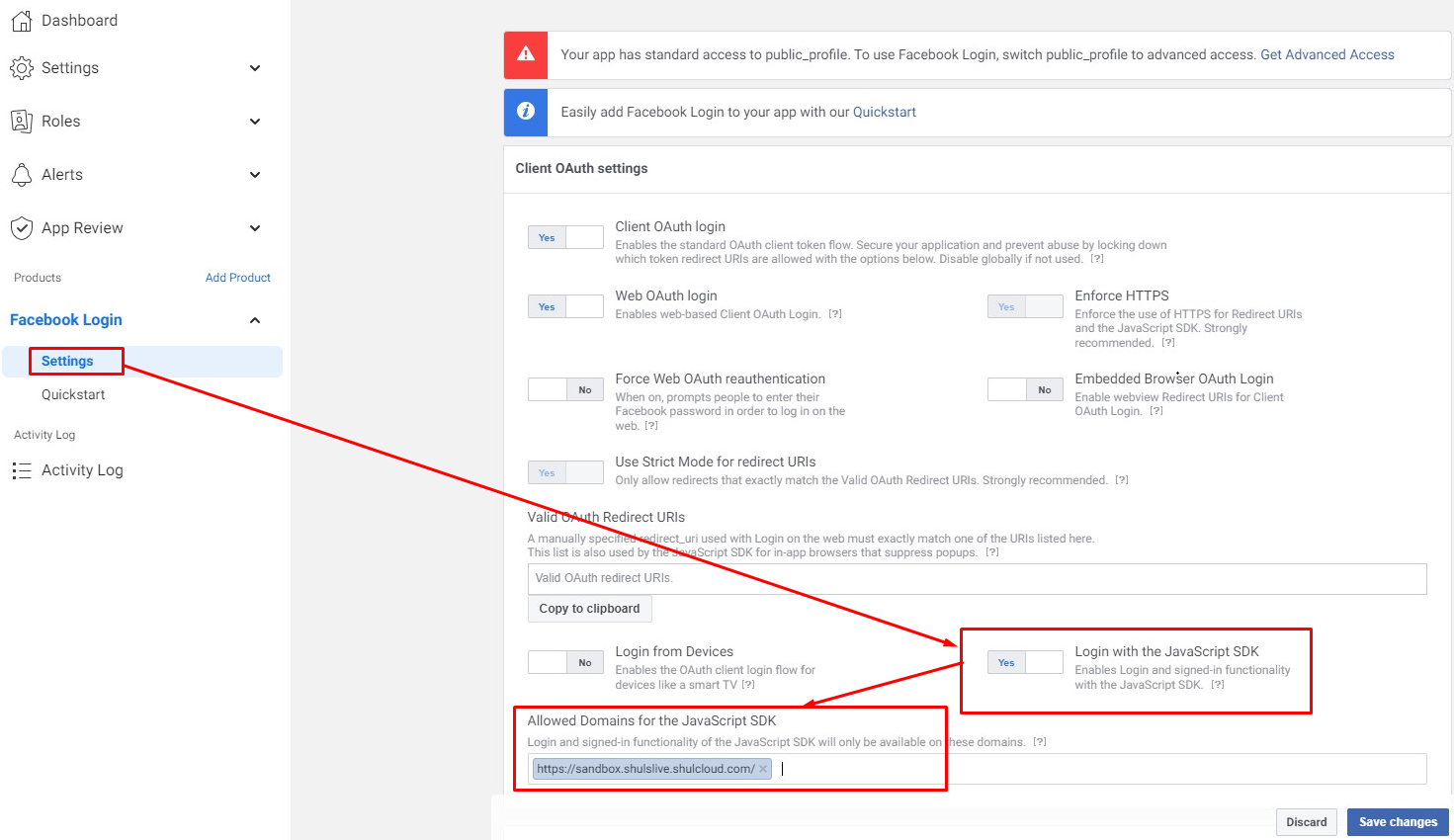The height and width of the screenshot is (840, 1454).
Task: Expand the Alerts menu chevron
Action: [x=255, y=175]
